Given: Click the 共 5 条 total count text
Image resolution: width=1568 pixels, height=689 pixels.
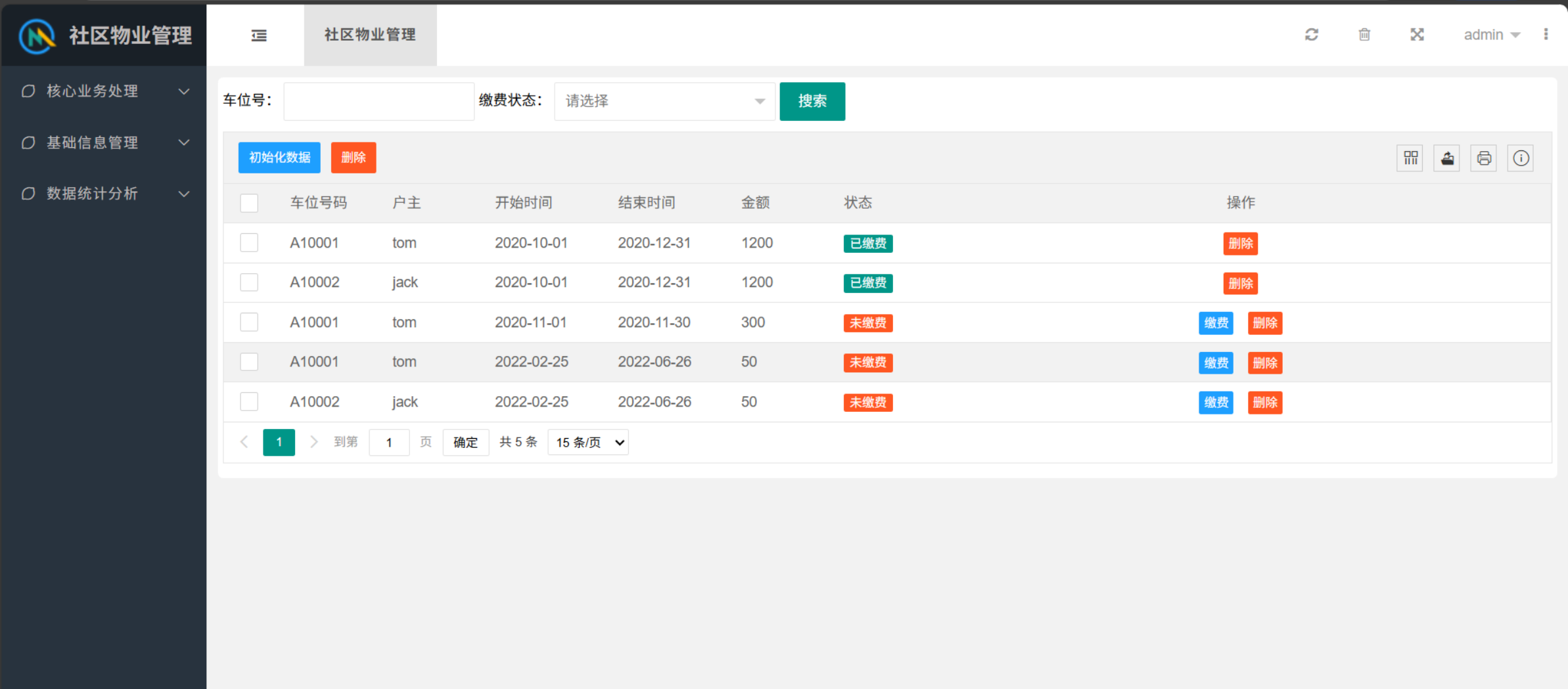Looking at the screenshot, I should pos(519,442).
